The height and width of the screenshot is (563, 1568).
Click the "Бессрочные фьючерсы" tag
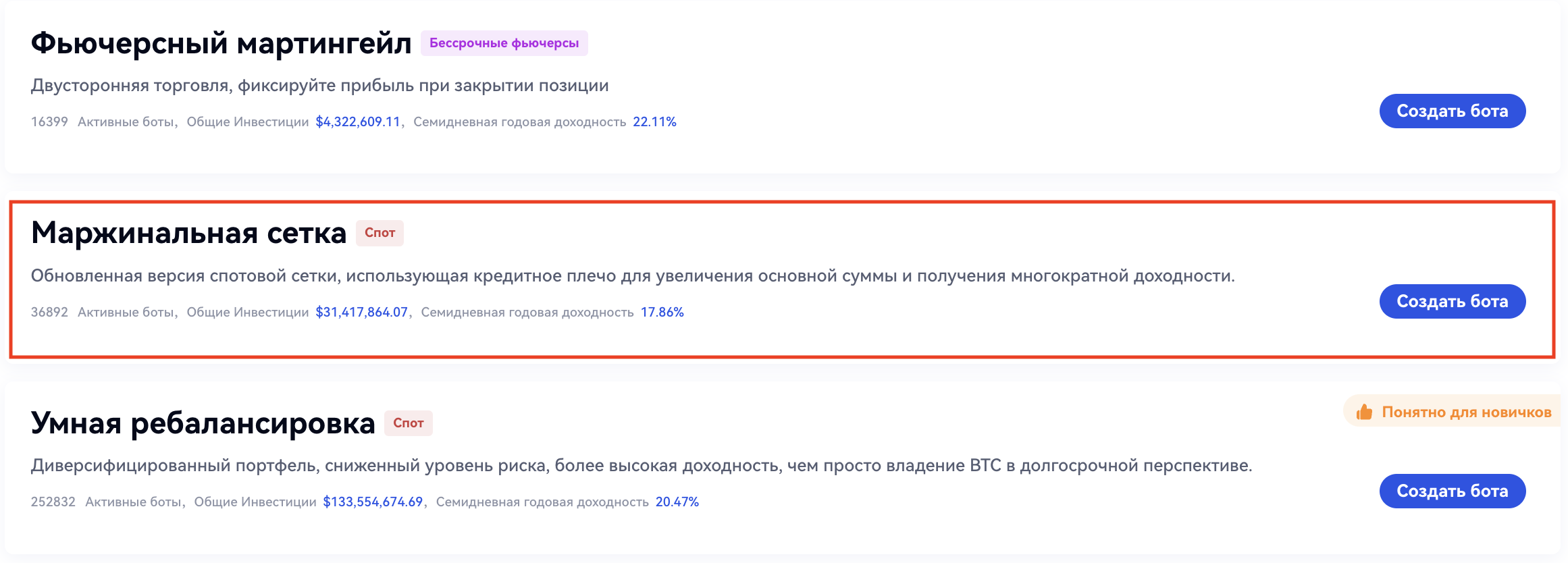click(x=504, y=43)
